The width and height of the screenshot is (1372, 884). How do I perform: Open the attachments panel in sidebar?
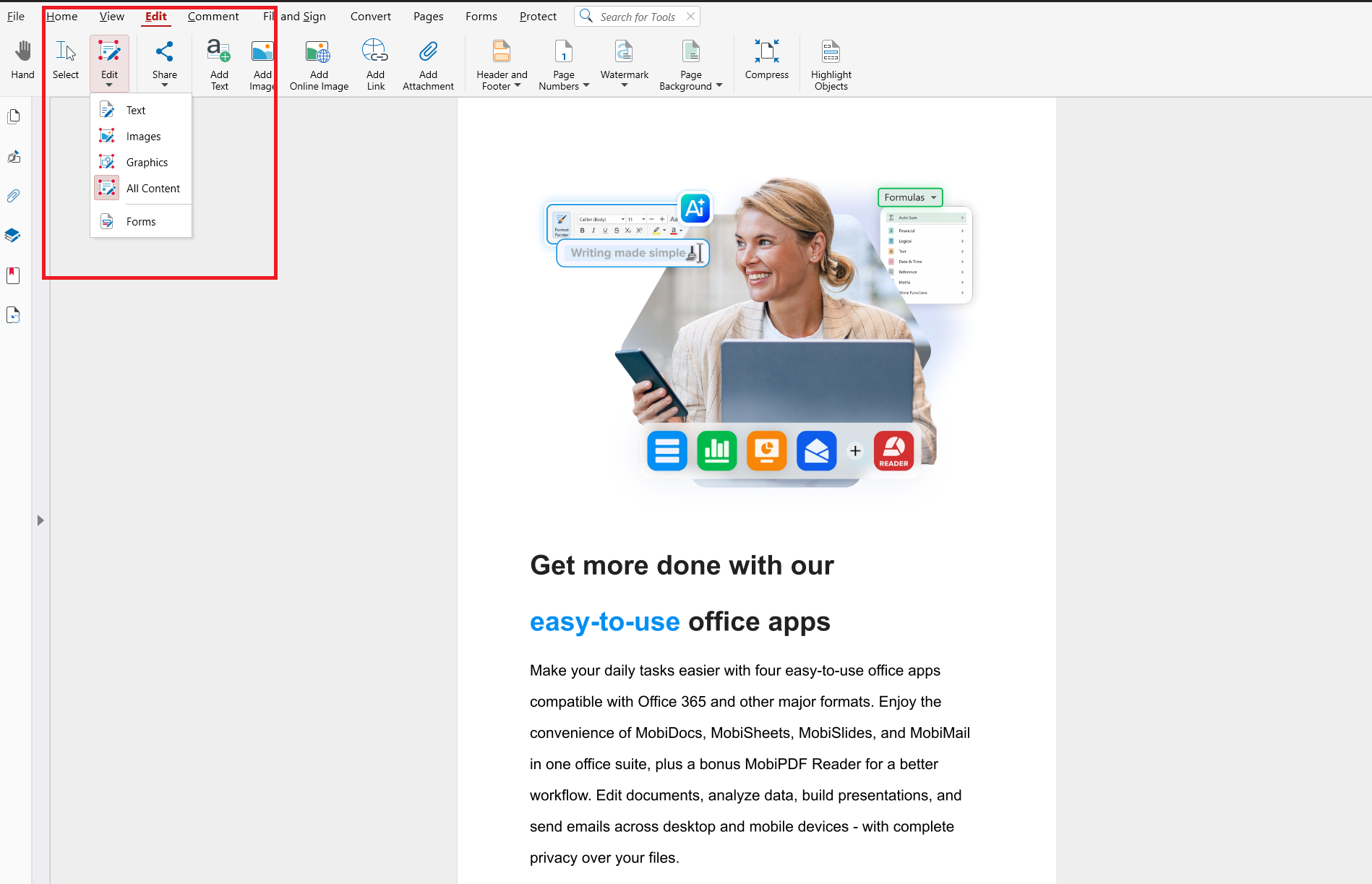14,196
